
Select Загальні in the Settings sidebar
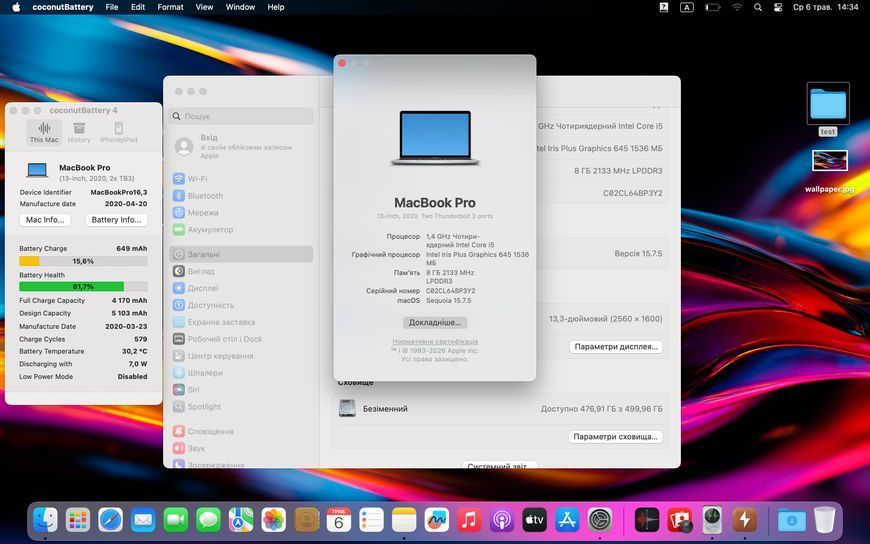[241, 254]
